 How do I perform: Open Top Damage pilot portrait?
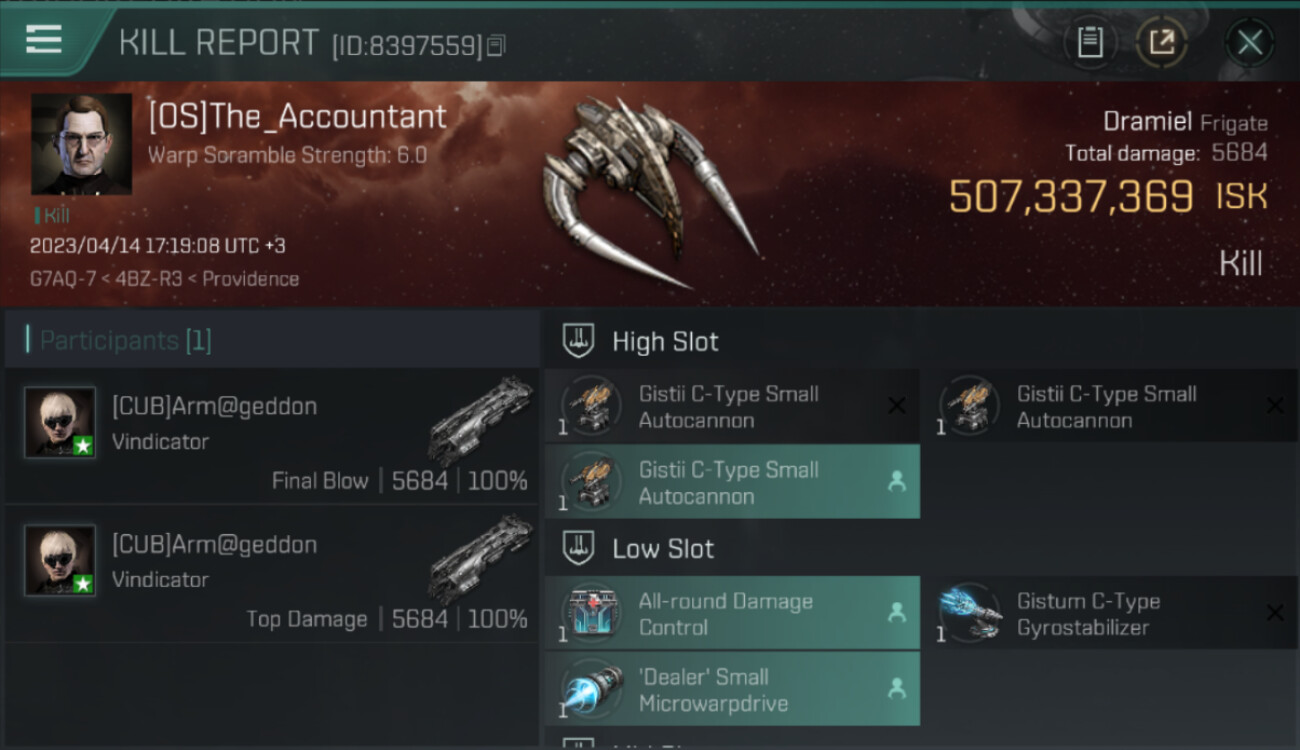(60, 560)
